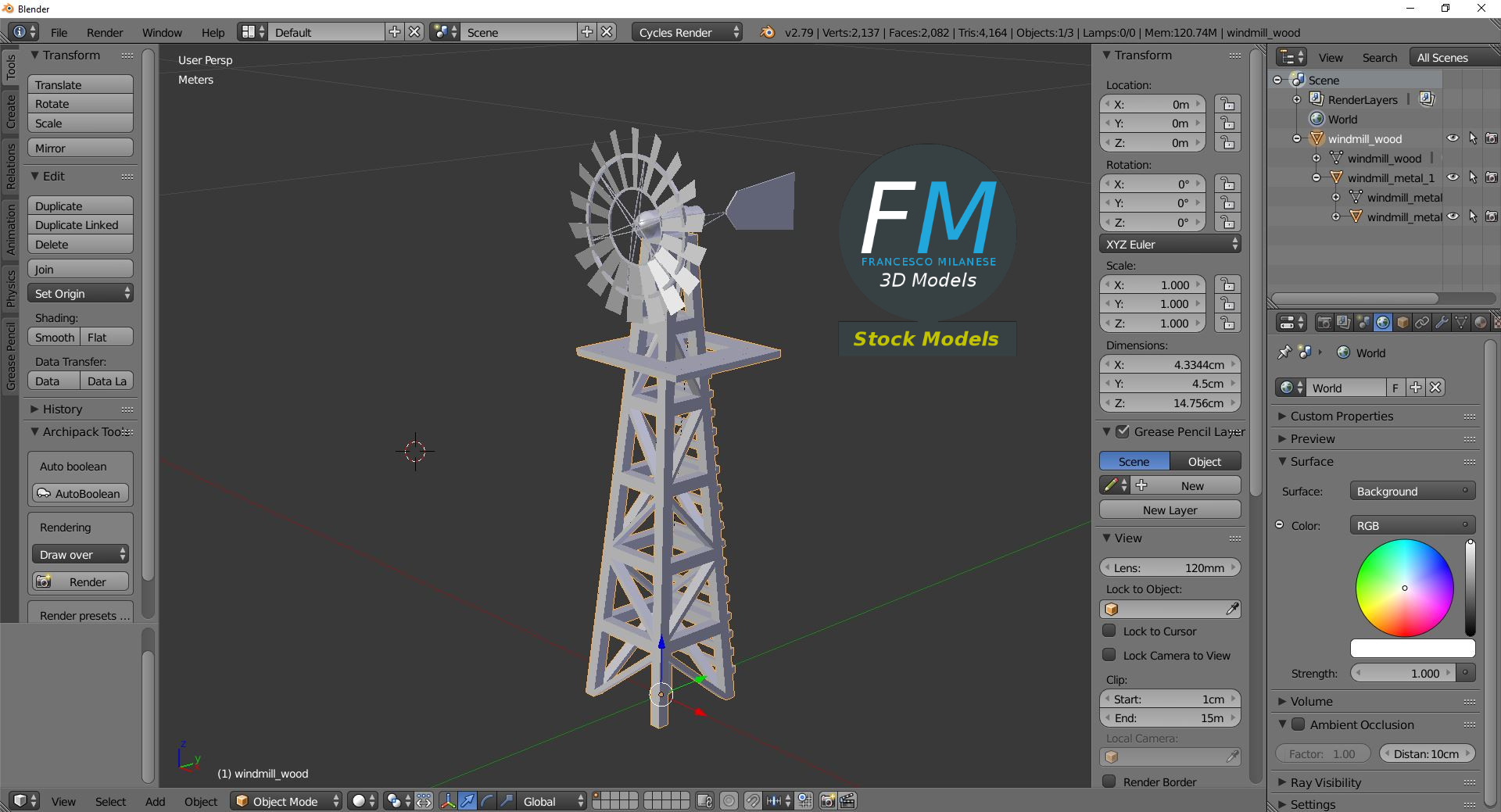The width and height of the screenshot is (1501, 812).
Task: Add a new screen layout with plus
Action: [395, 32]
